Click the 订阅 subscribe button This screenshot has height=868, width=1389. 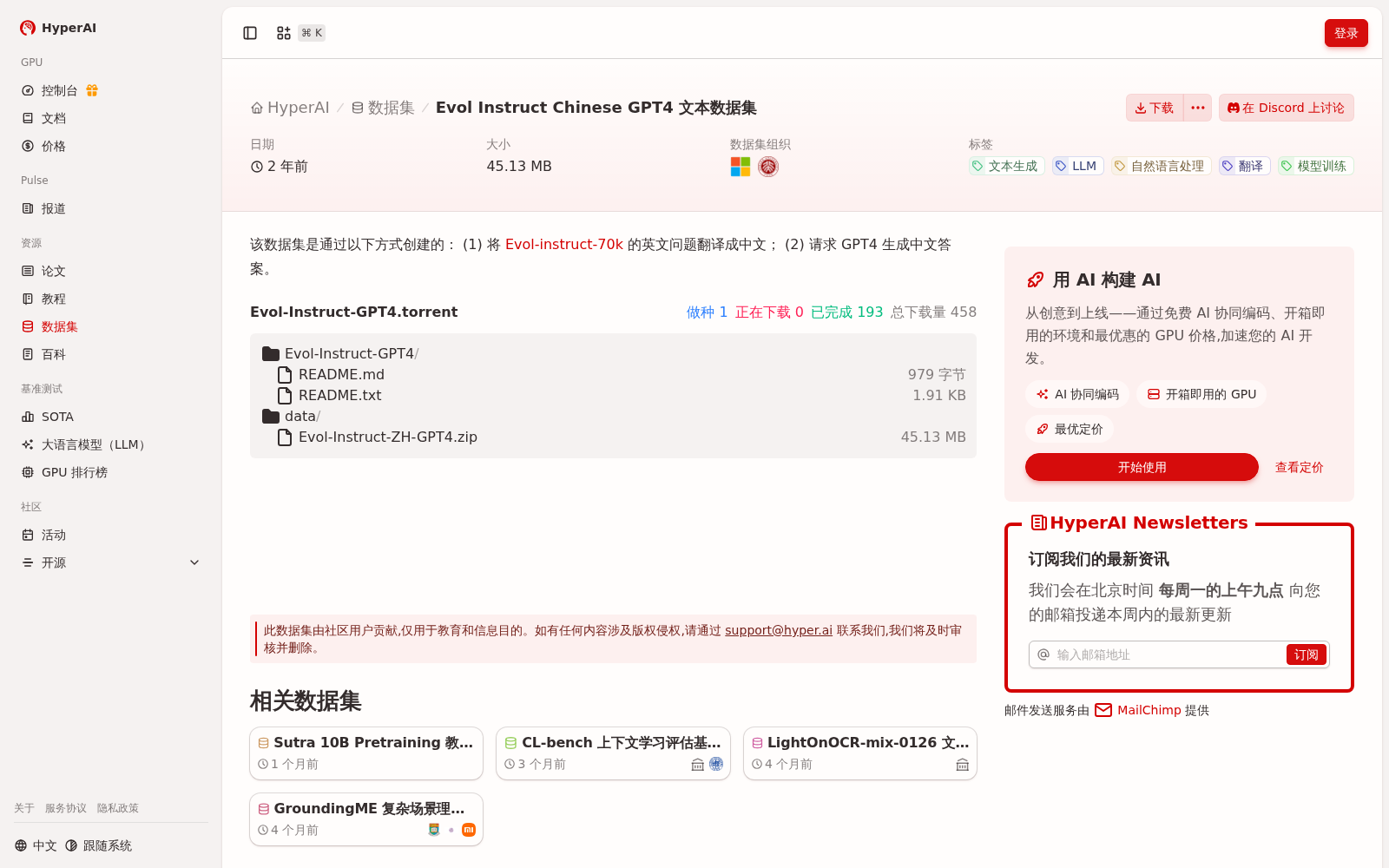(x=1307, y=654)
